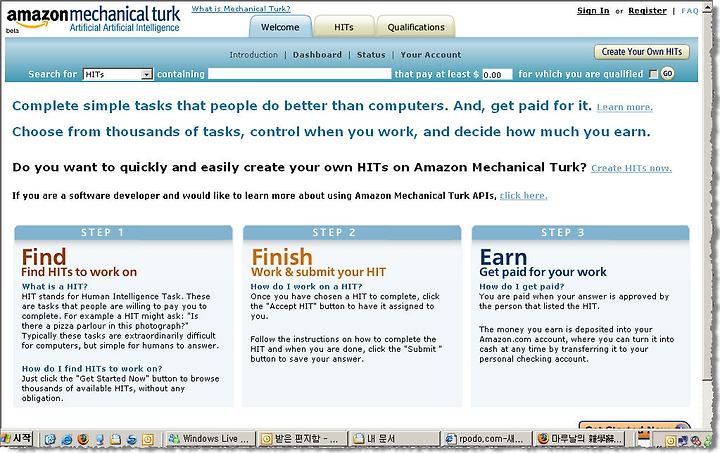
Task: Switch to the '내 문서' taskbar window
Action: click(x=393, y=439)
